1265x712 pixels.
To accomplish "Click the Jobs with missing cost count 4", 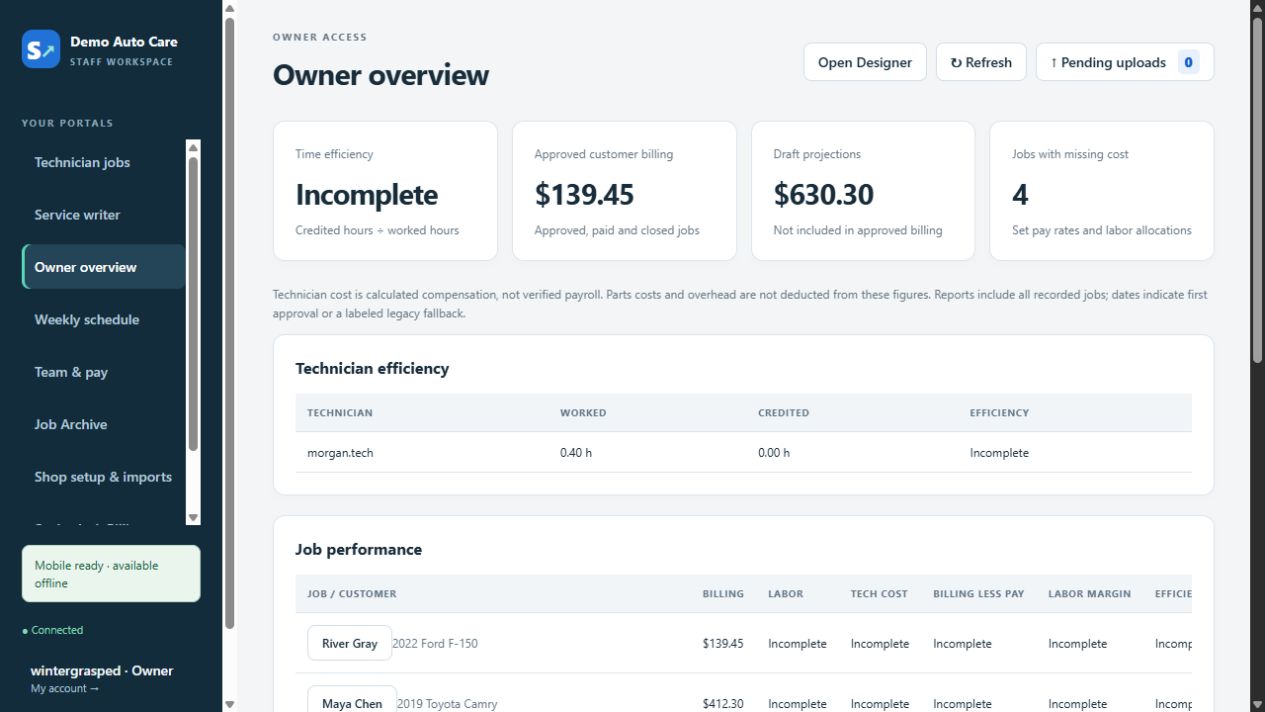I will point(1020,195).
